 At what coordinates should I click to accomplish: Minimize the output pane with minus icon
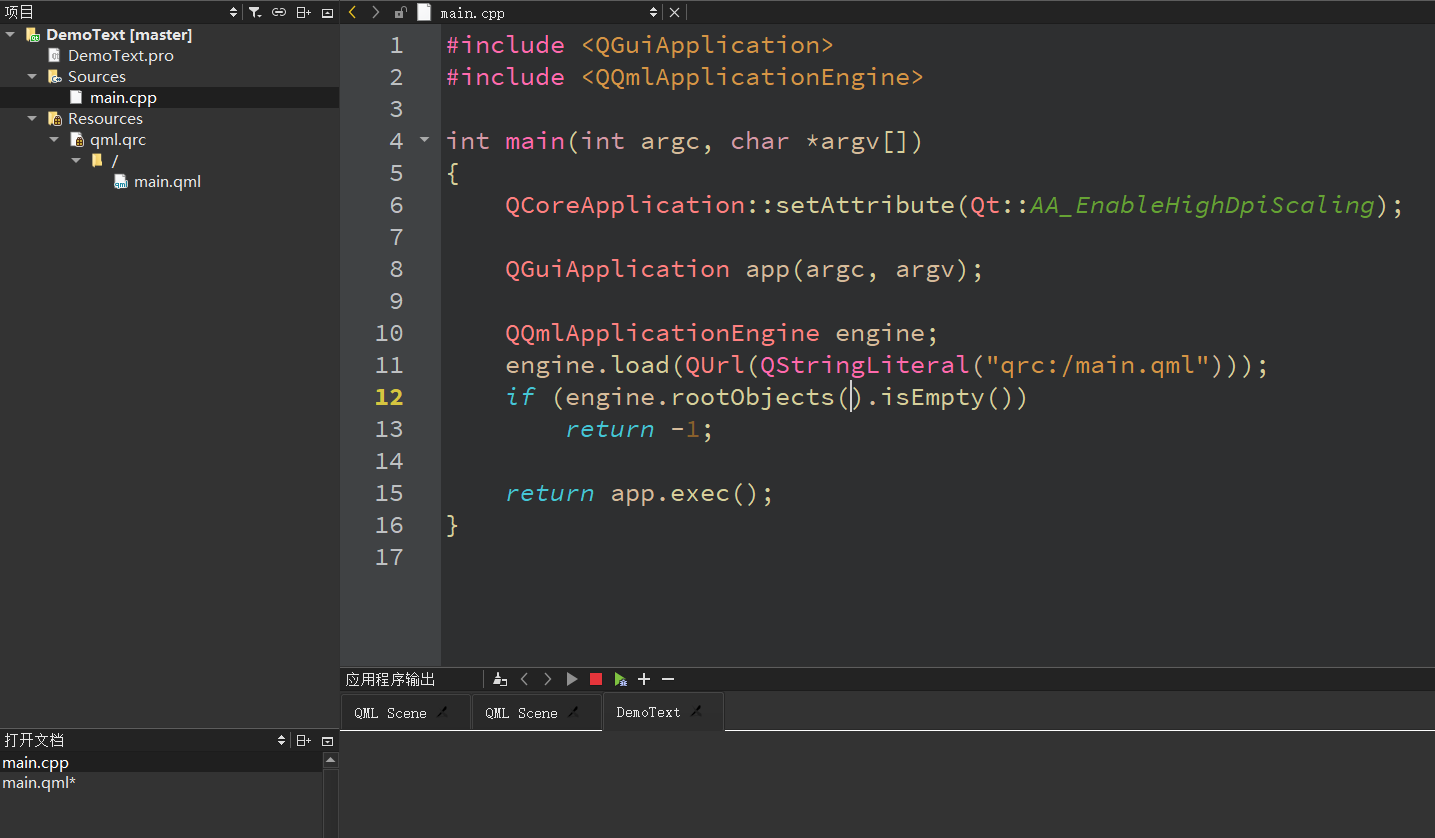668,679
